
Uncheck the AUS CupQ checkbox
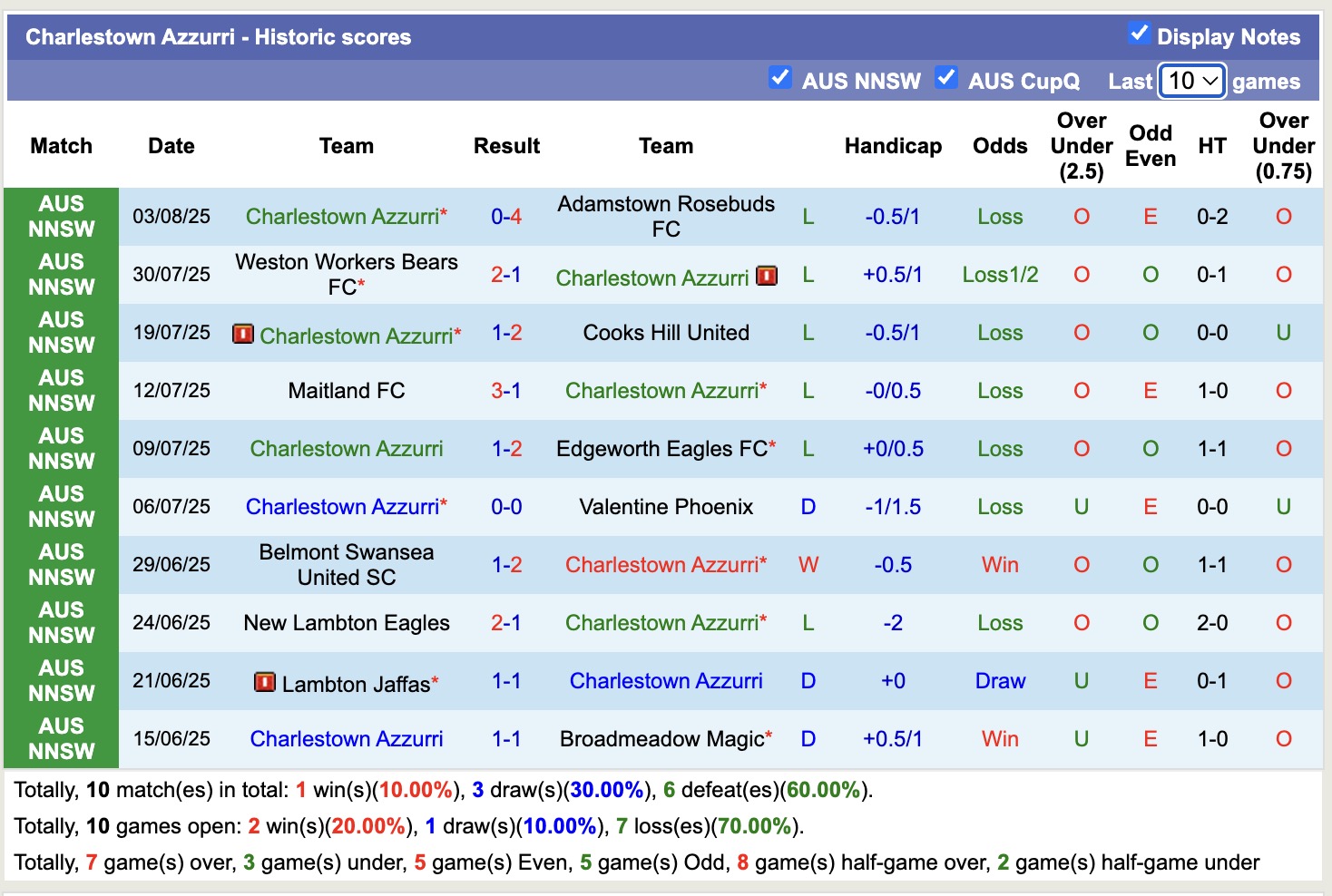pos(946,79)
